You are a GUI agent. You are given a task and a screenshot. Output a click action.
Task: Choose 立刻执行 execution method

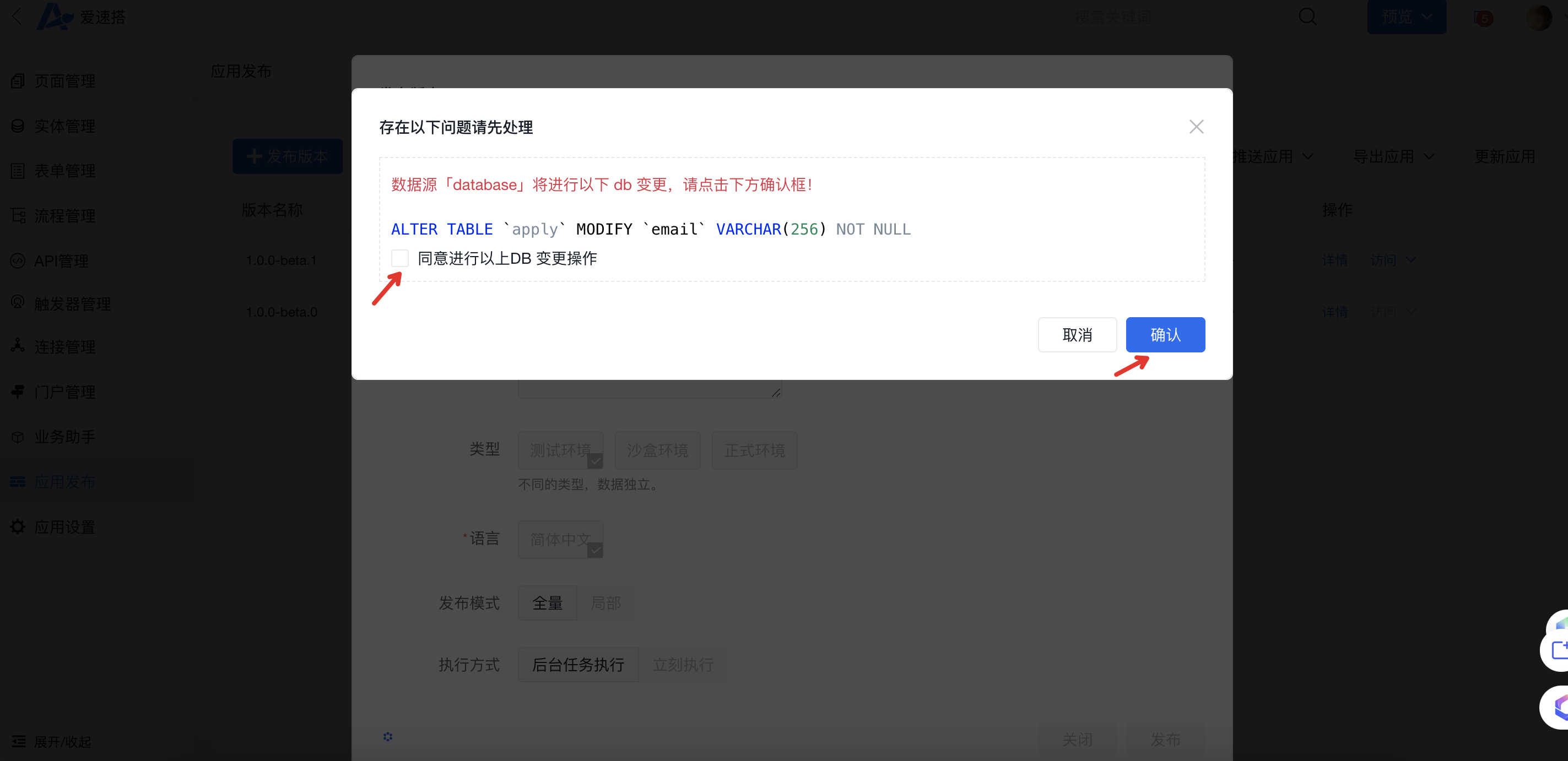(x=683, y=665)
